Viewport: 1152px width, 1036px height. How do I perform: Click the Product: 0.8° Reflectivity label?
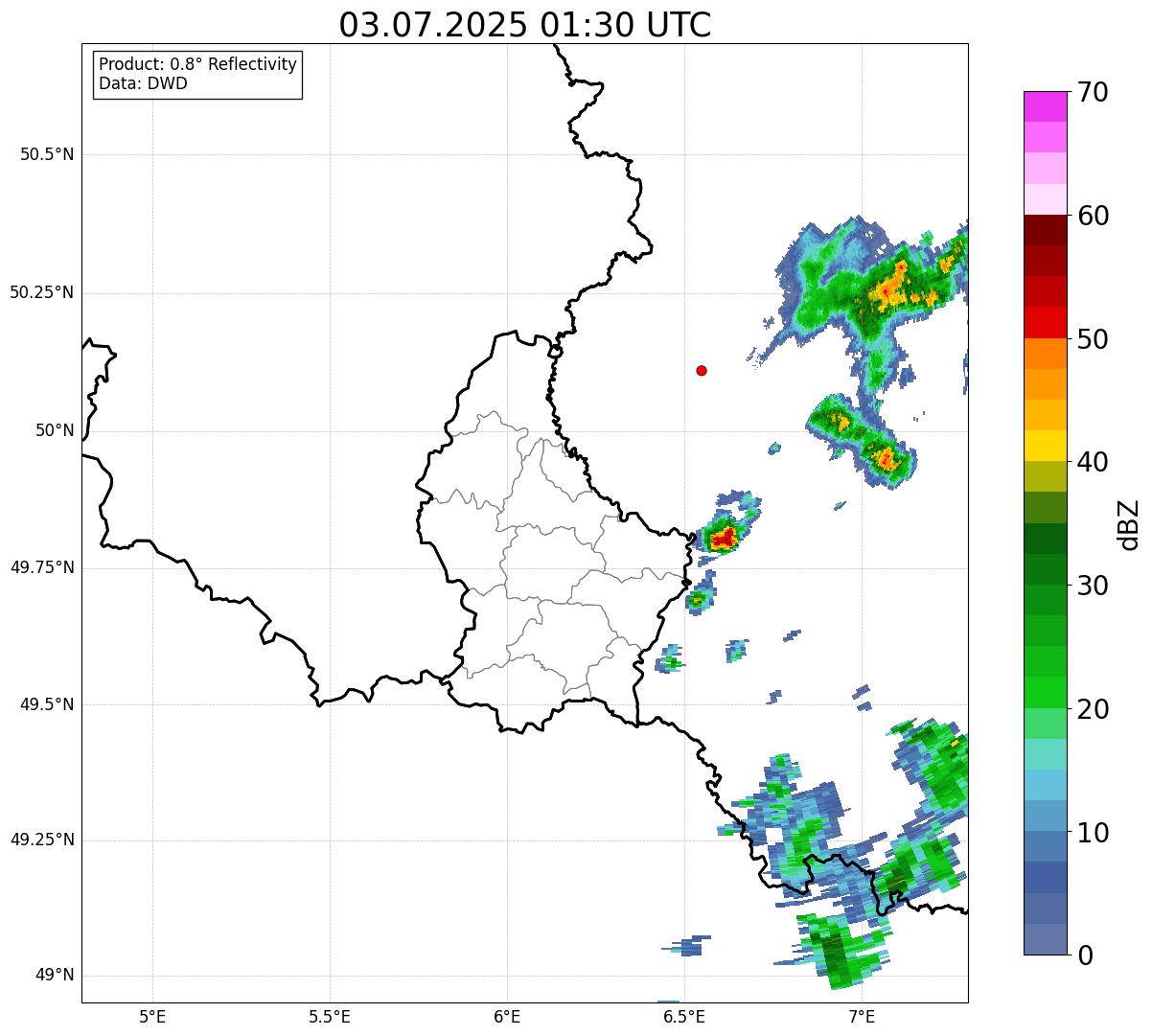(198, 64)
